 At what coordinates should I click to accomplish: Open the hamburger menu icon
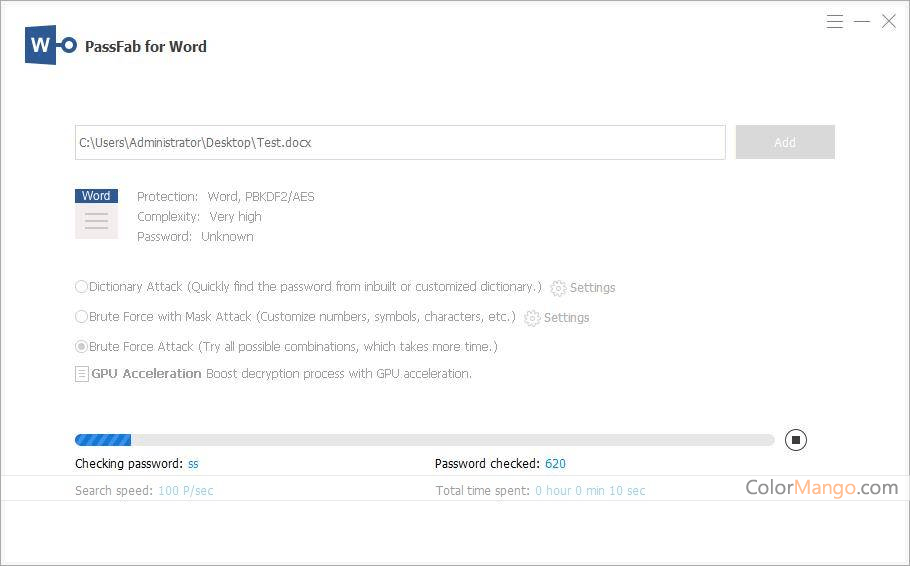tap(835, 21)
